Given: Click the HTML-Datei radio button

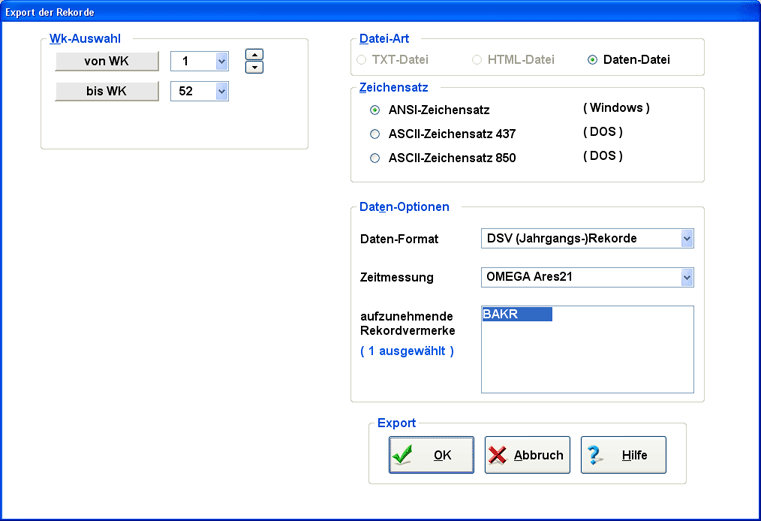Looking at the screenshot, I should coord(477,60).
